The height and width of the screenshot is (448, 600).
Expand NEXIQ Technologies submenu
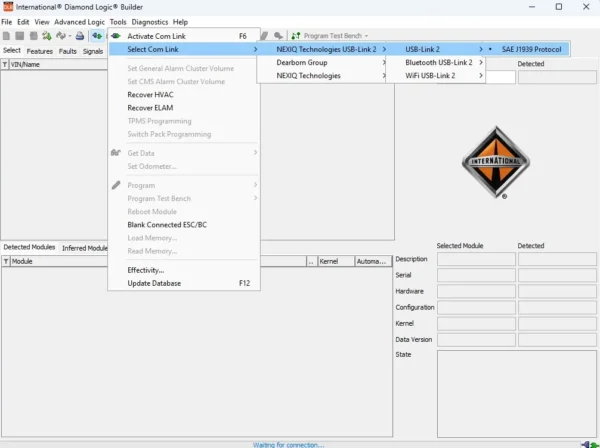tap(384, 76)
